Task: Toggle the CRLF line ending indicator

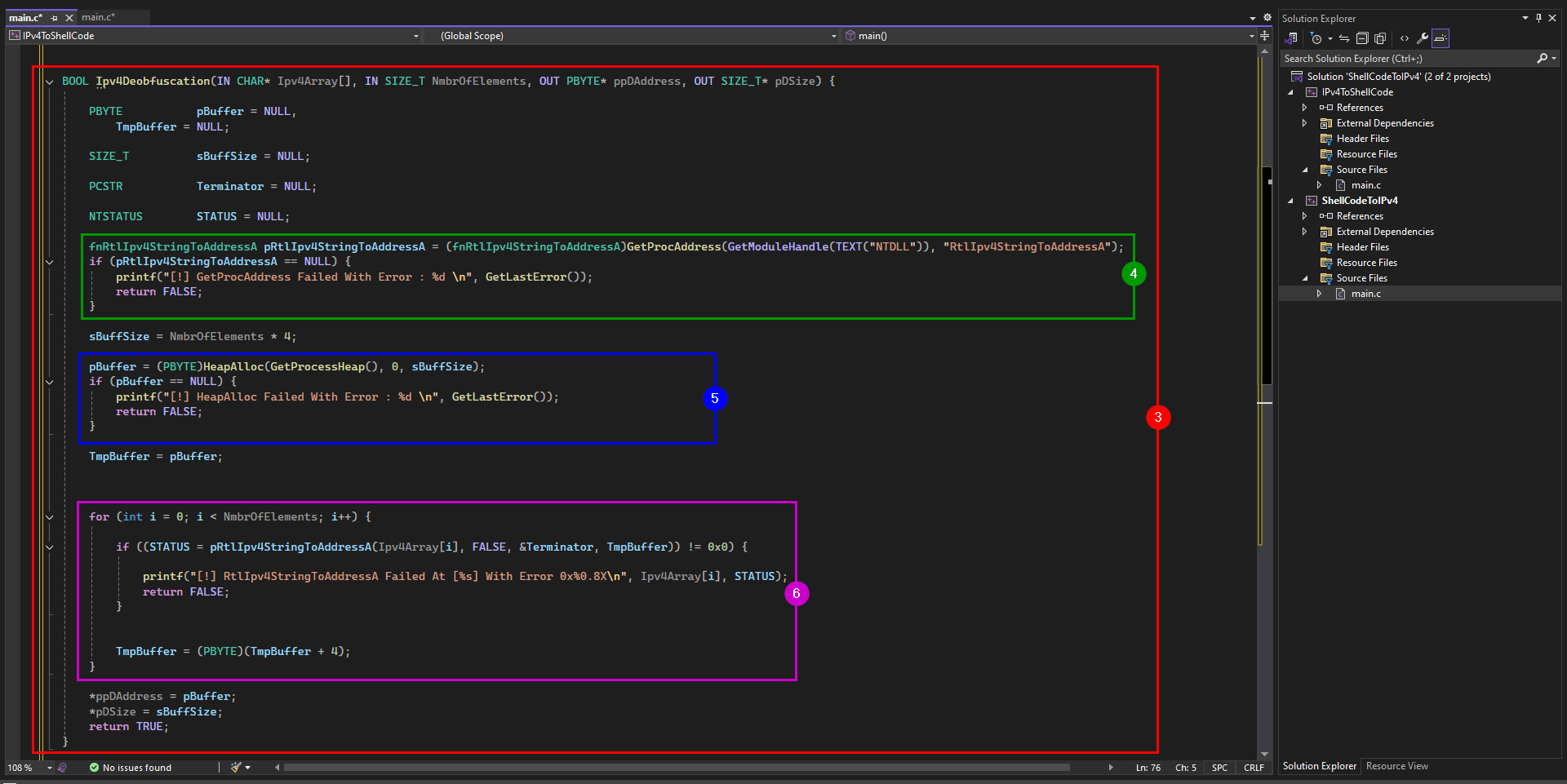Action: click(1254, 768)
